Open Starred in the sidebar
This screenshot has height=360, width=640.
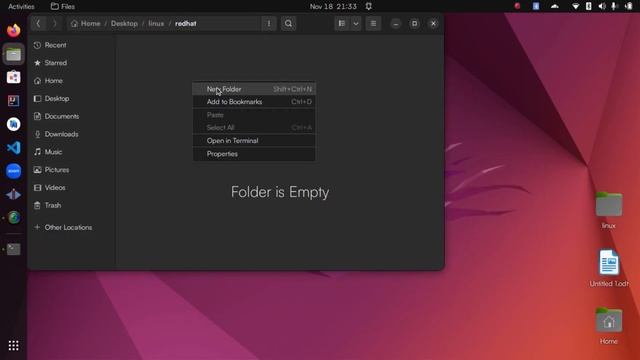tap(71, 63)
